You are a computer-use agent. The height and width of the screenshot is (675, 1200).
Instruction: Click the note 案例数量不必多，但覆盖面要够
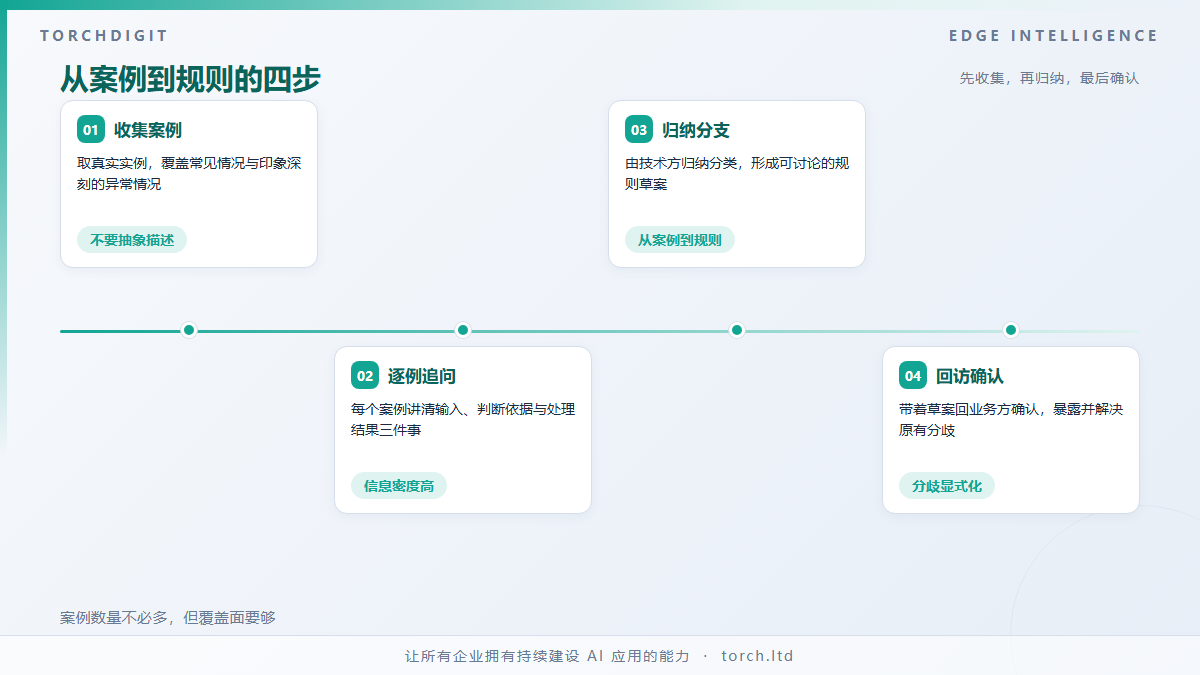[x=168, y=618]
